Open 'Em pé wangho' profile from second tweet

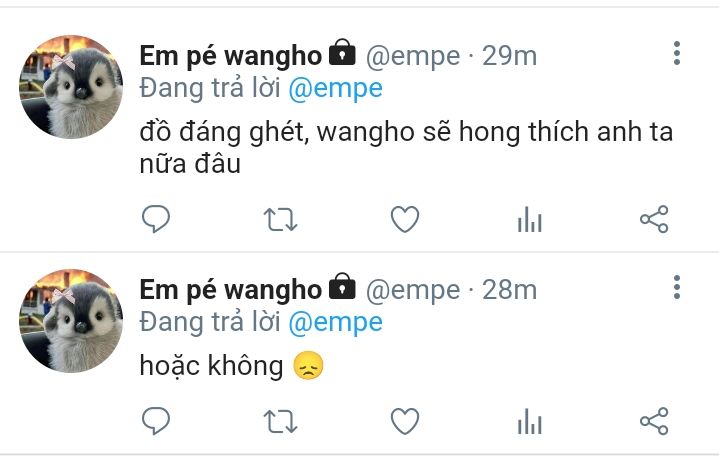click(x=231, y=290)
